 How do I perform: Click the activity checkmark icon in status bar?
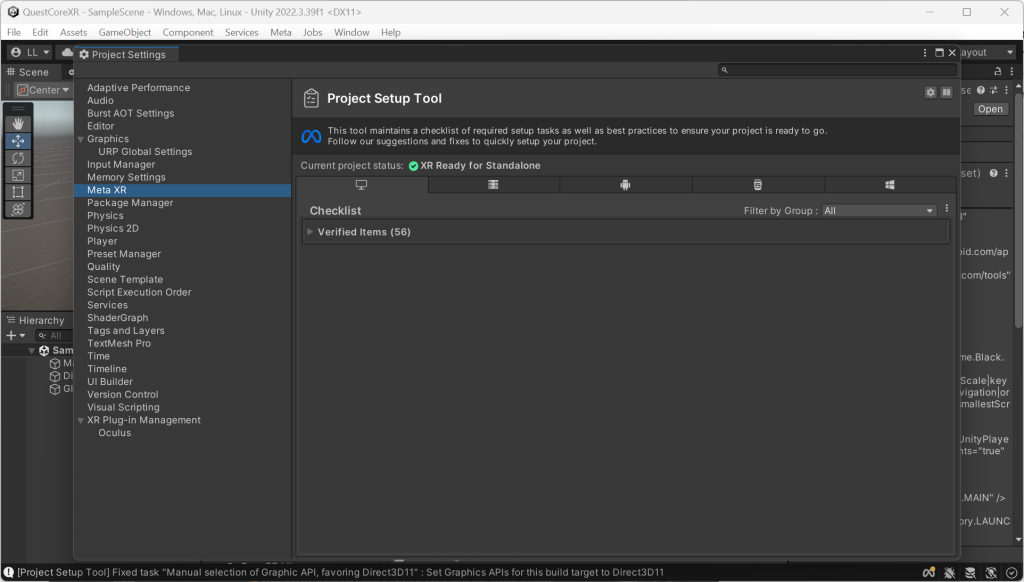[1012, 573]
